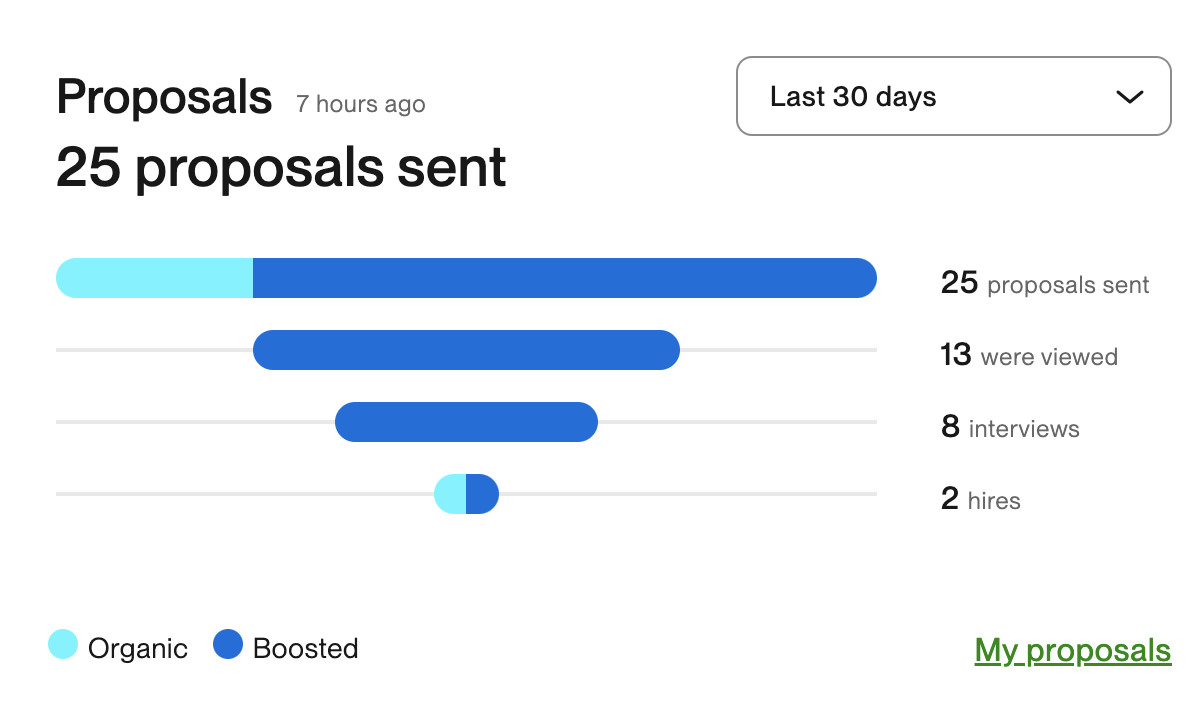Click organic segment of the hires bar

(452, 494)
